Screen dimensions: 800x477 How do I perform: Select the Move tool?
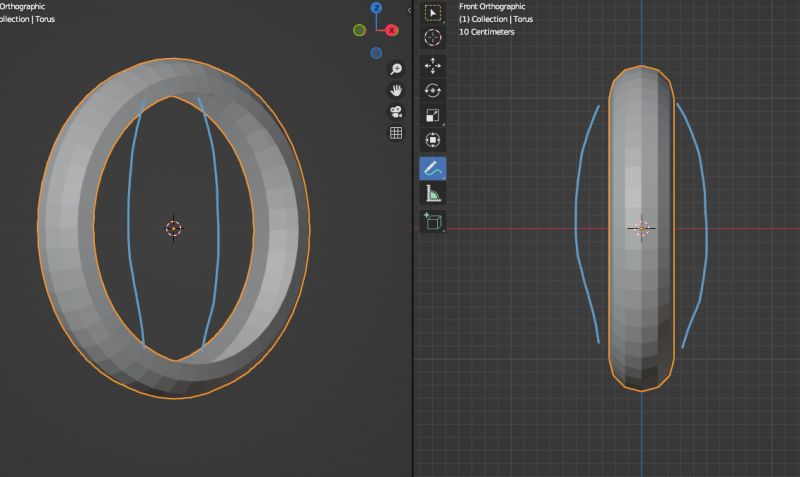(433, 66)
